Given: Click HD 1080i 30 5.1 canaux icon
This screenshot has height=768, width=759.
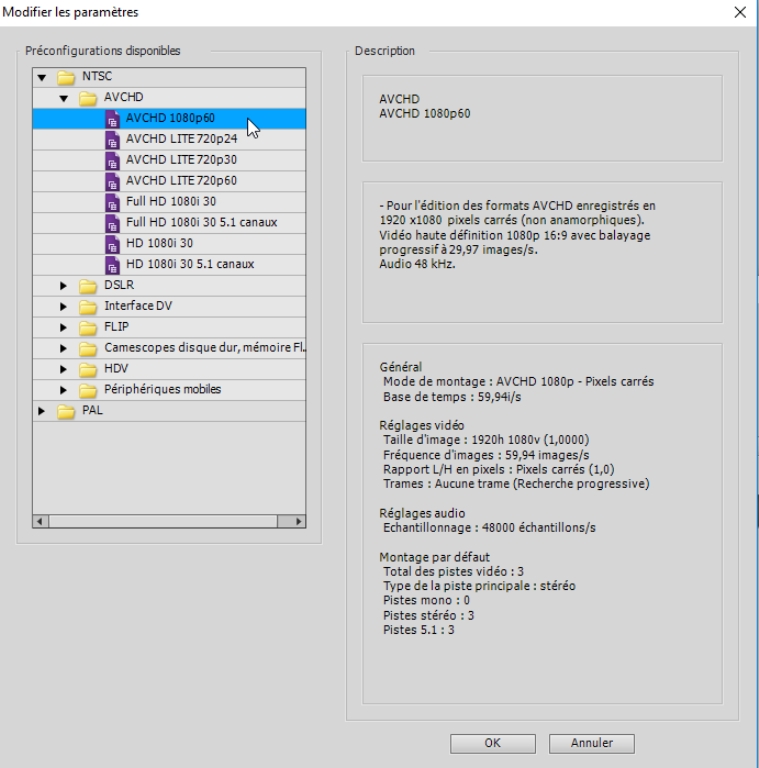Looking at the screenshot, I should [113, 265].
